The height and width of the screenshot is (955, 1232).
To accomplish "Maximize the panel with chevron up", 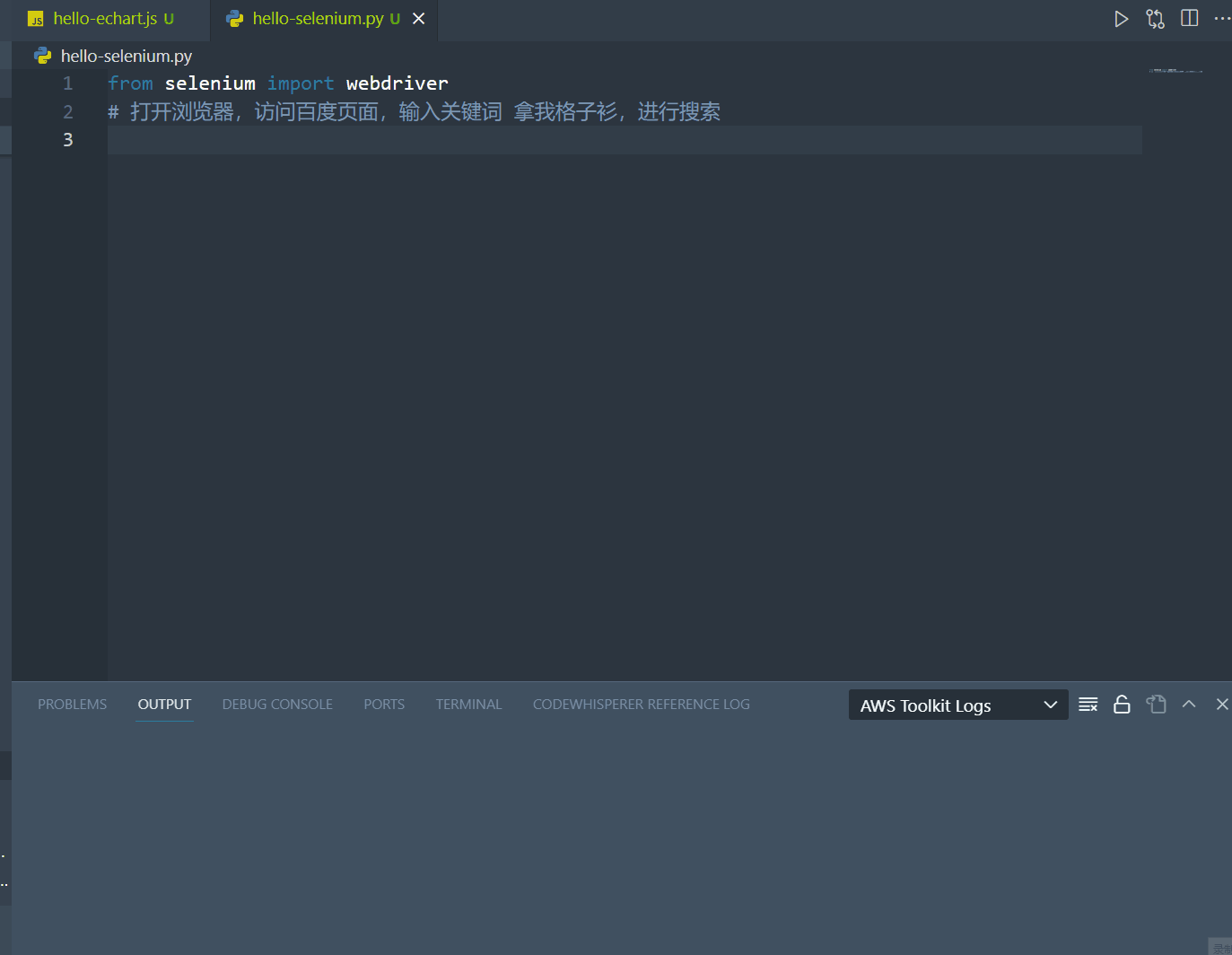I will (1189, 705).
